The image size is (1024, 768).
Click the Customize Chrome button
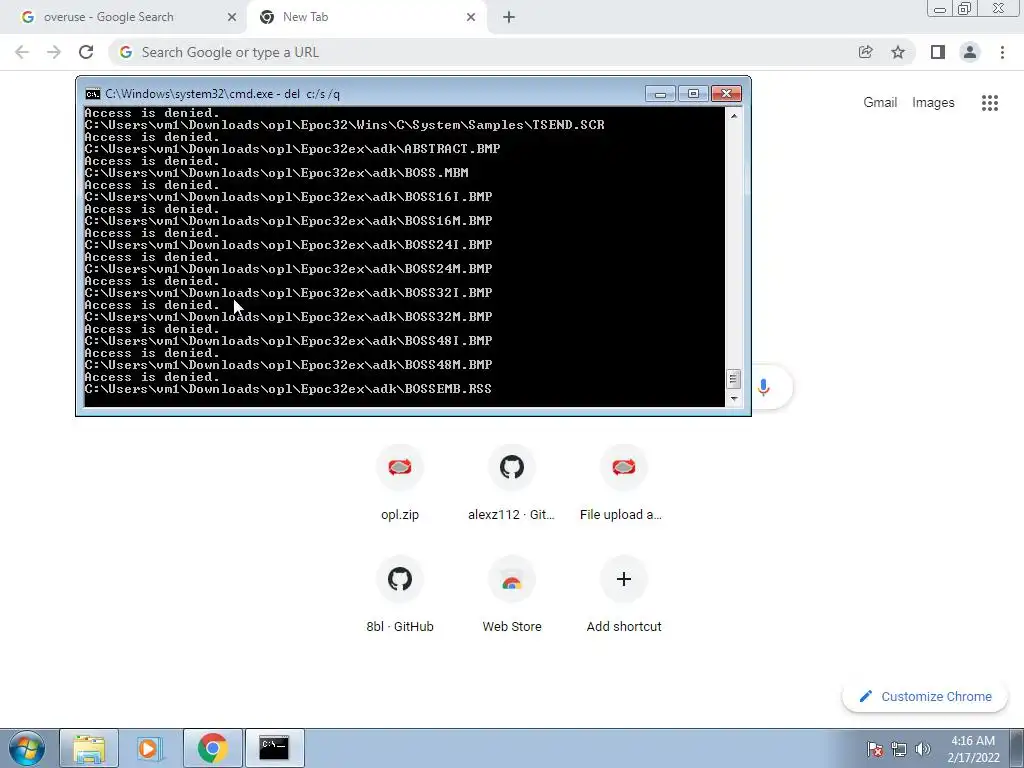pyautogui.click(x=925, y=697)
